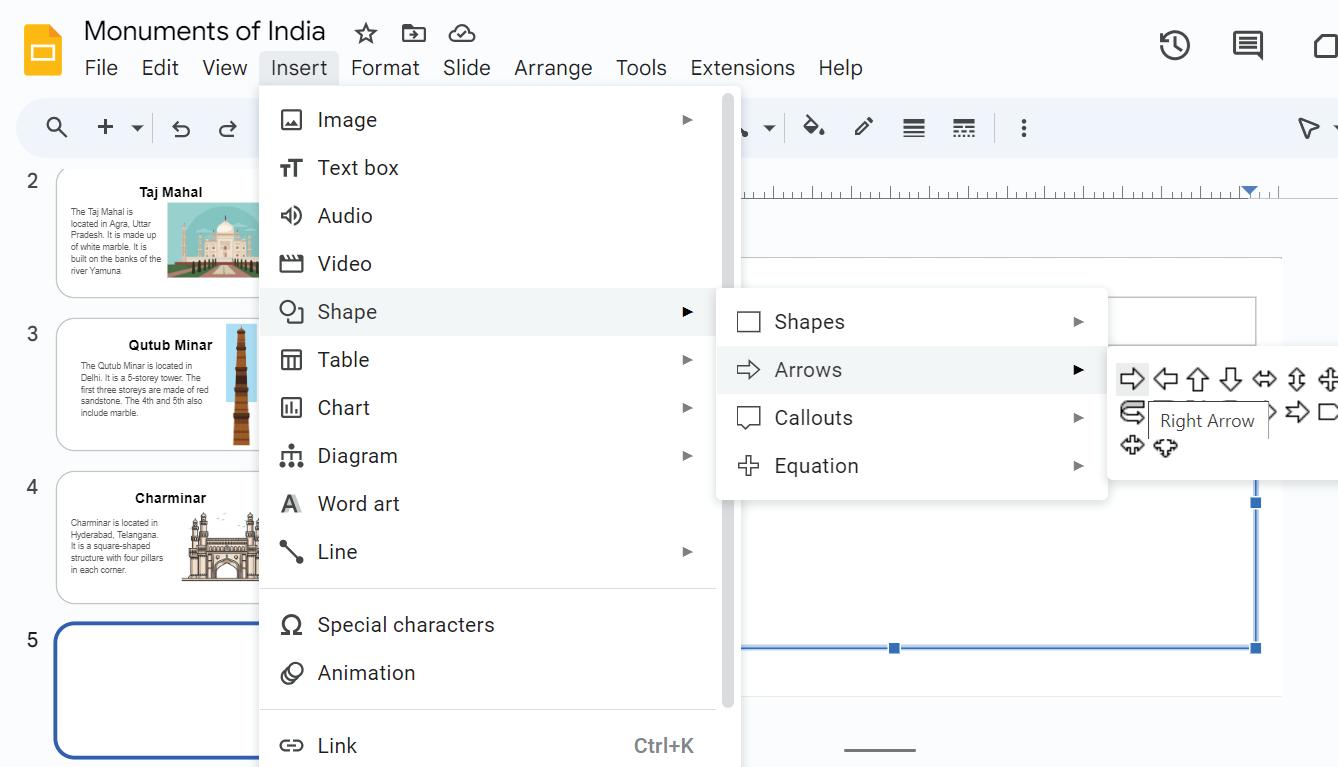
Task: Open the border dash style tool
Action: (x=963, y=128)
